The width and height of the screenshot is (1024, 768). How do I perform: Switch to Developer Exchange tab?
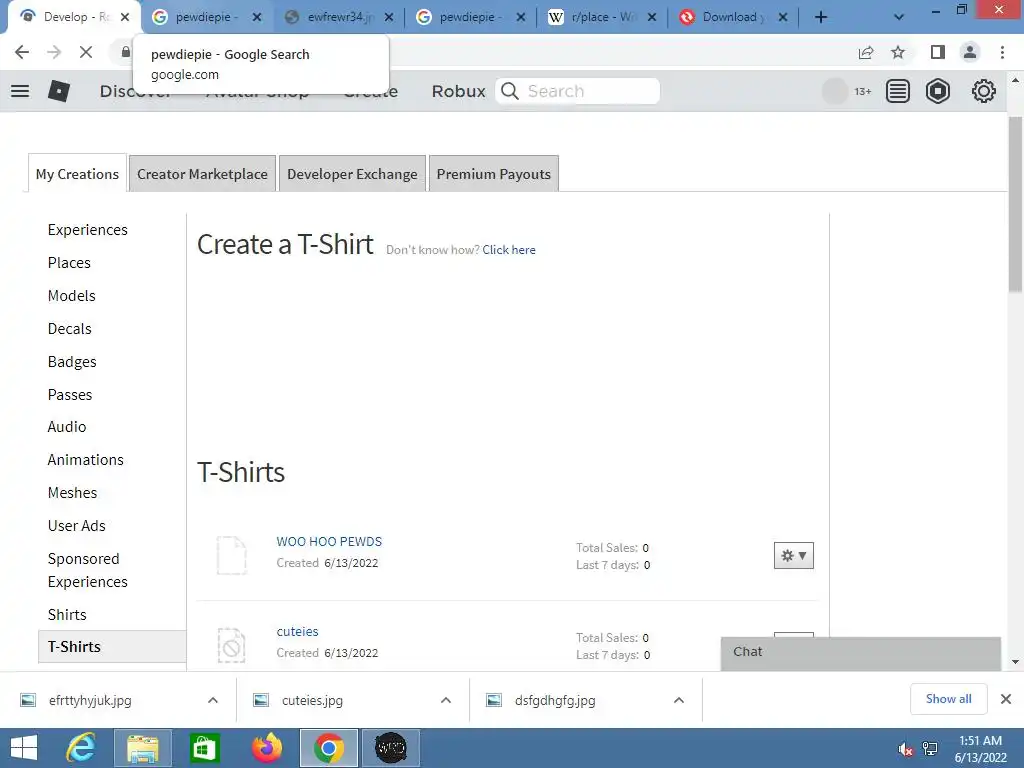pos(352,174)
